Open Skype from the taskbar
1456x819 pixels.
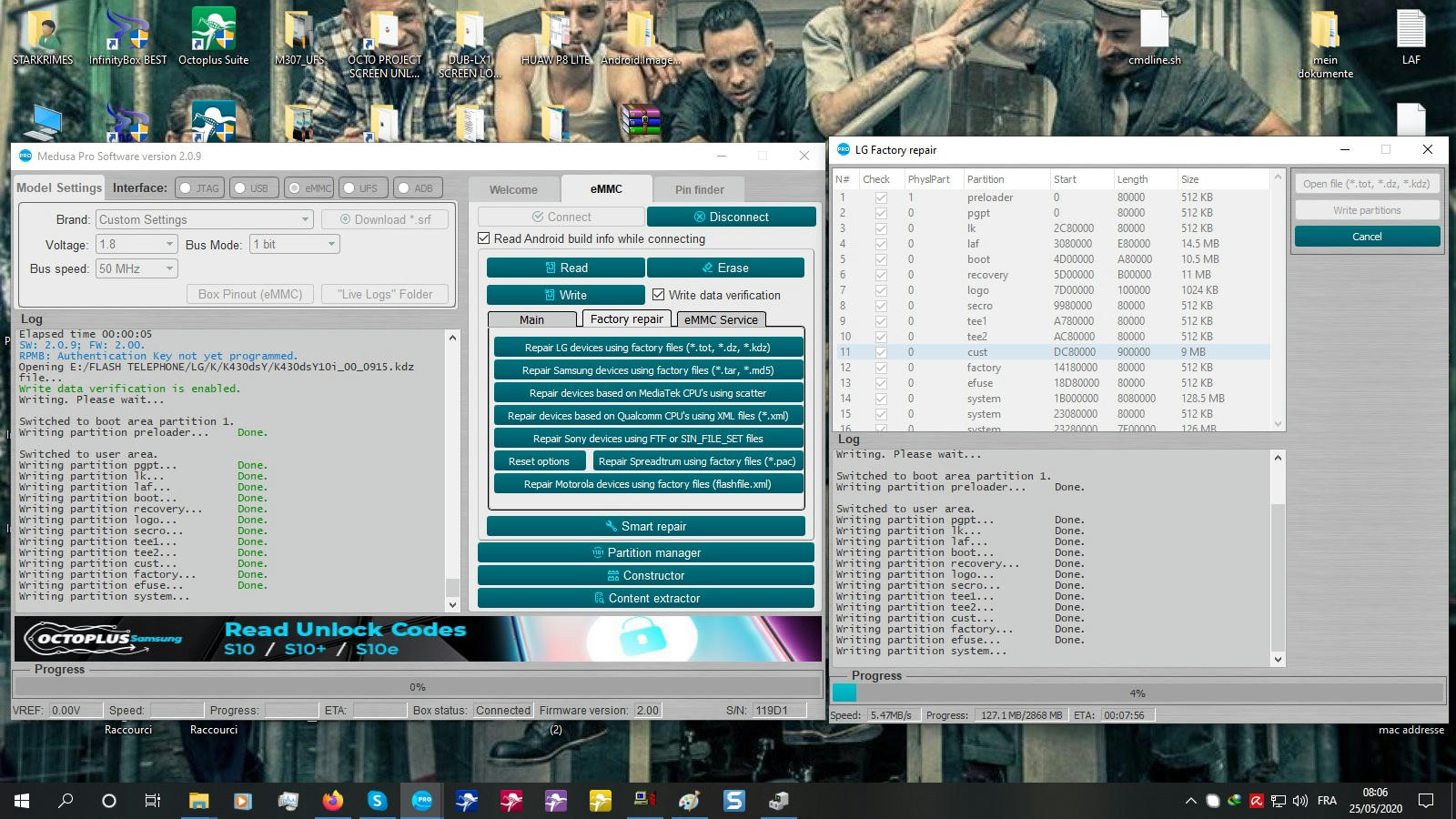click(377, 801)
